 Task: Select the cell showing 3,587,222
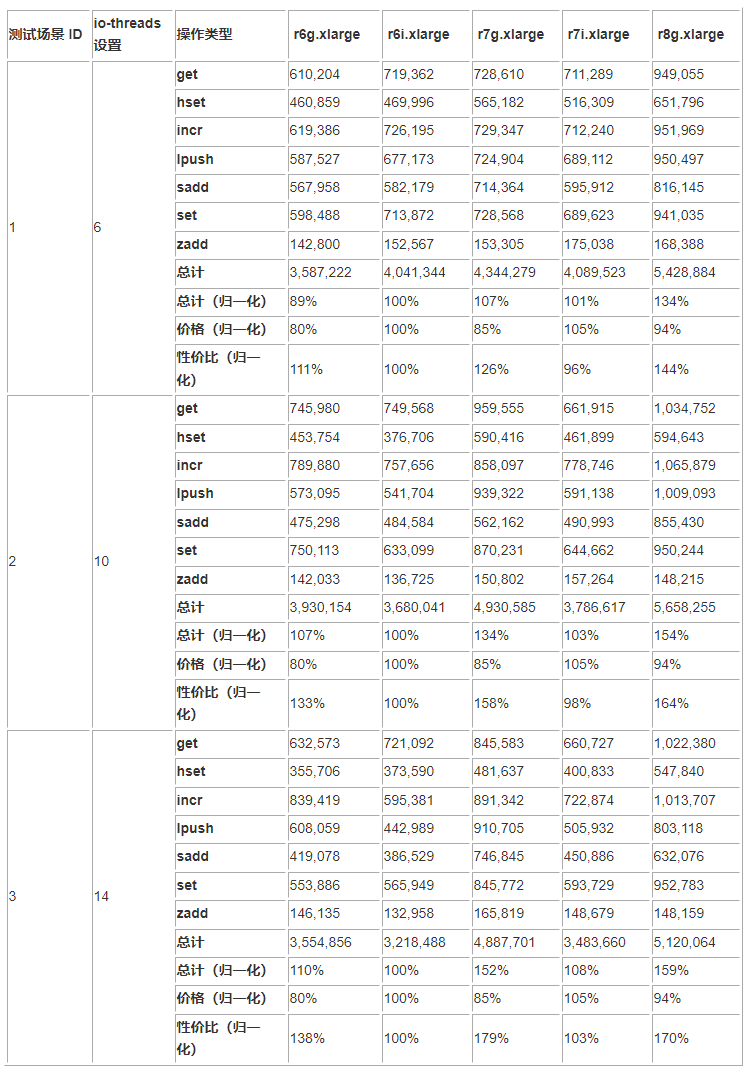pyautogui.click(x=321, y=272)
